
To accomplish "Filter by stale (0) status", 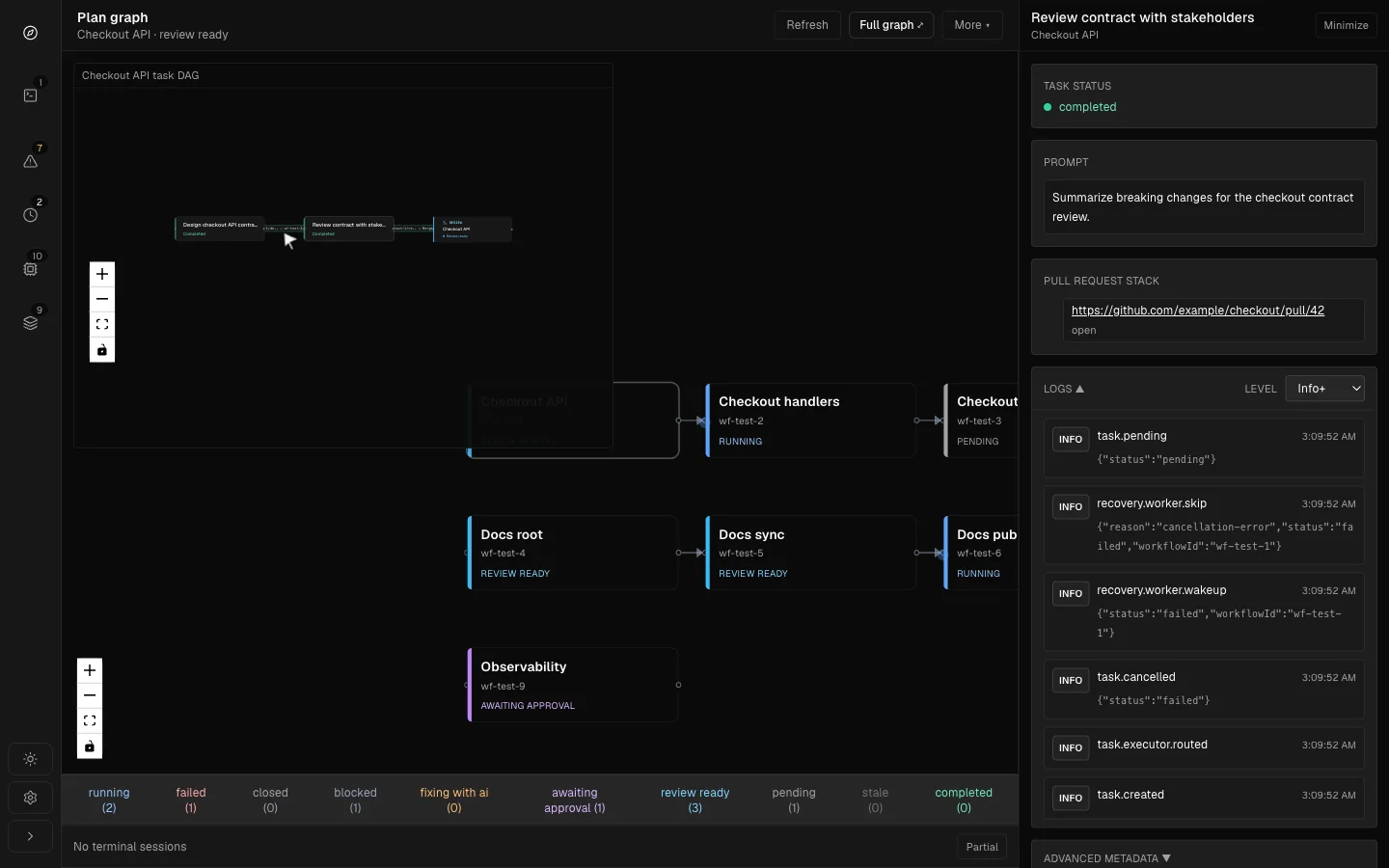I will [x=875, y=800].
